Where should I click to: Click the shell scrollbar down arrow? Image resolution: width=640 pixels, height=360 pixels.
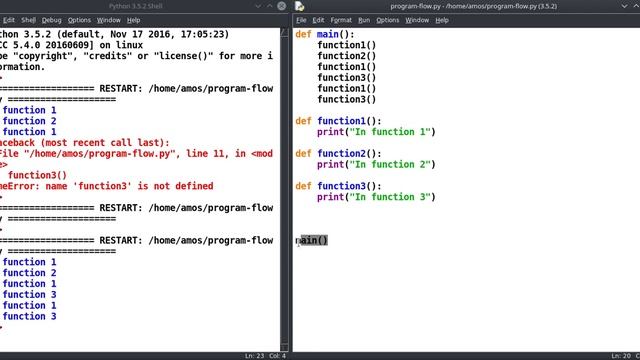click(x=284, y=347)
